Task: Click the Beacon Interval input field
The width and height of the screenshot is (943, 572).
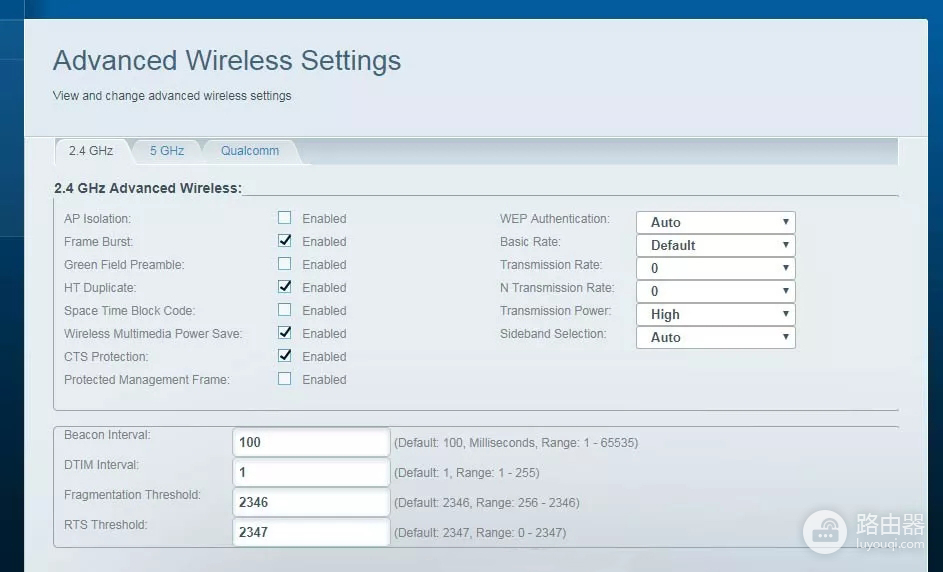Action: pyautogui.click(x=311, y=442)
